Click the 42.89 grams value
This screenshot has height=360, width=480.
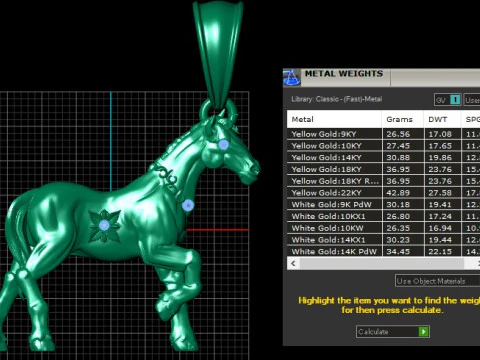(x=398, y=193)
